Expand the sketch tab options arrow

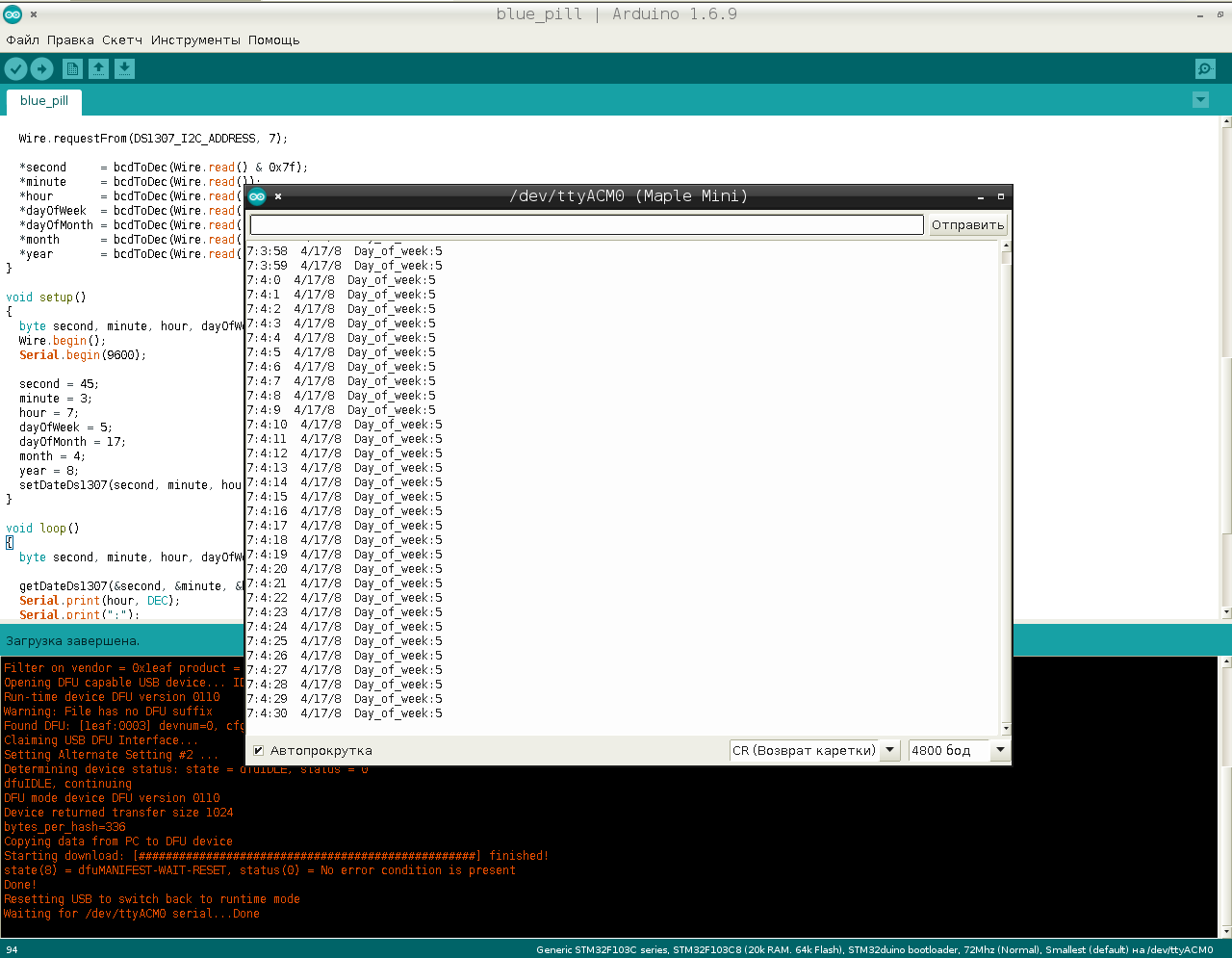tap(1200, 100)
